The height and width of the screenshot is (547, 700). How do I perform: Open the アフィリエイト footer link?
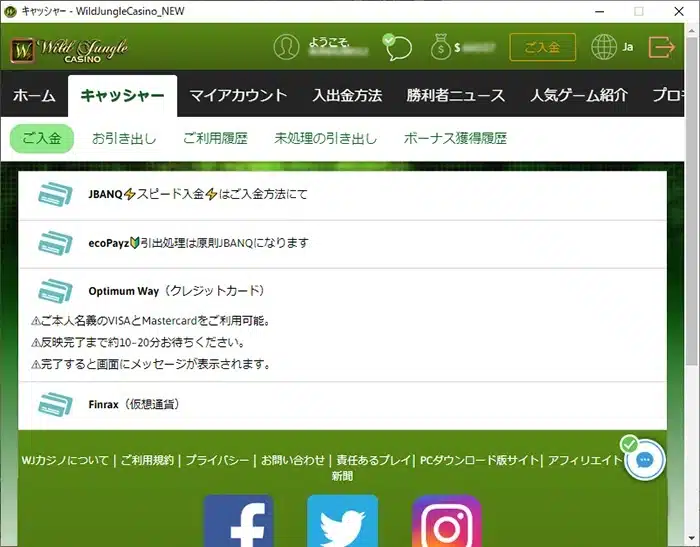point(585,460)
